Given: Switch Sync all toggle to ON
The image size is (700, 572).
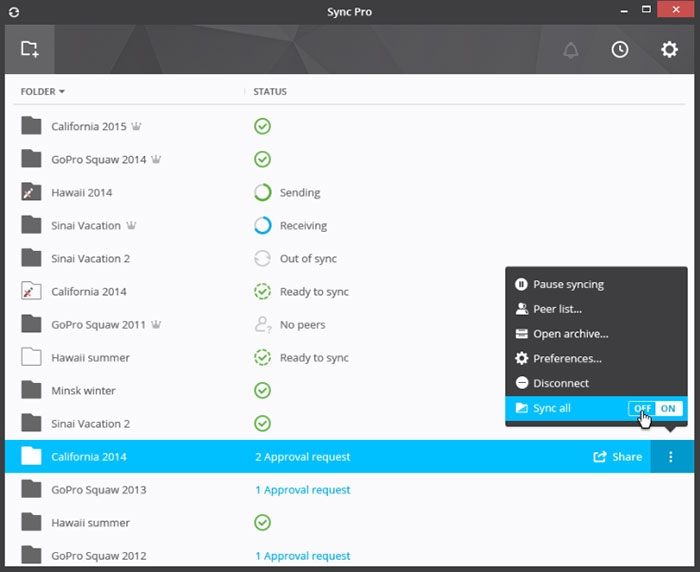Looking at the screenshot, I should pyautogui.click(x=668, y=408).
